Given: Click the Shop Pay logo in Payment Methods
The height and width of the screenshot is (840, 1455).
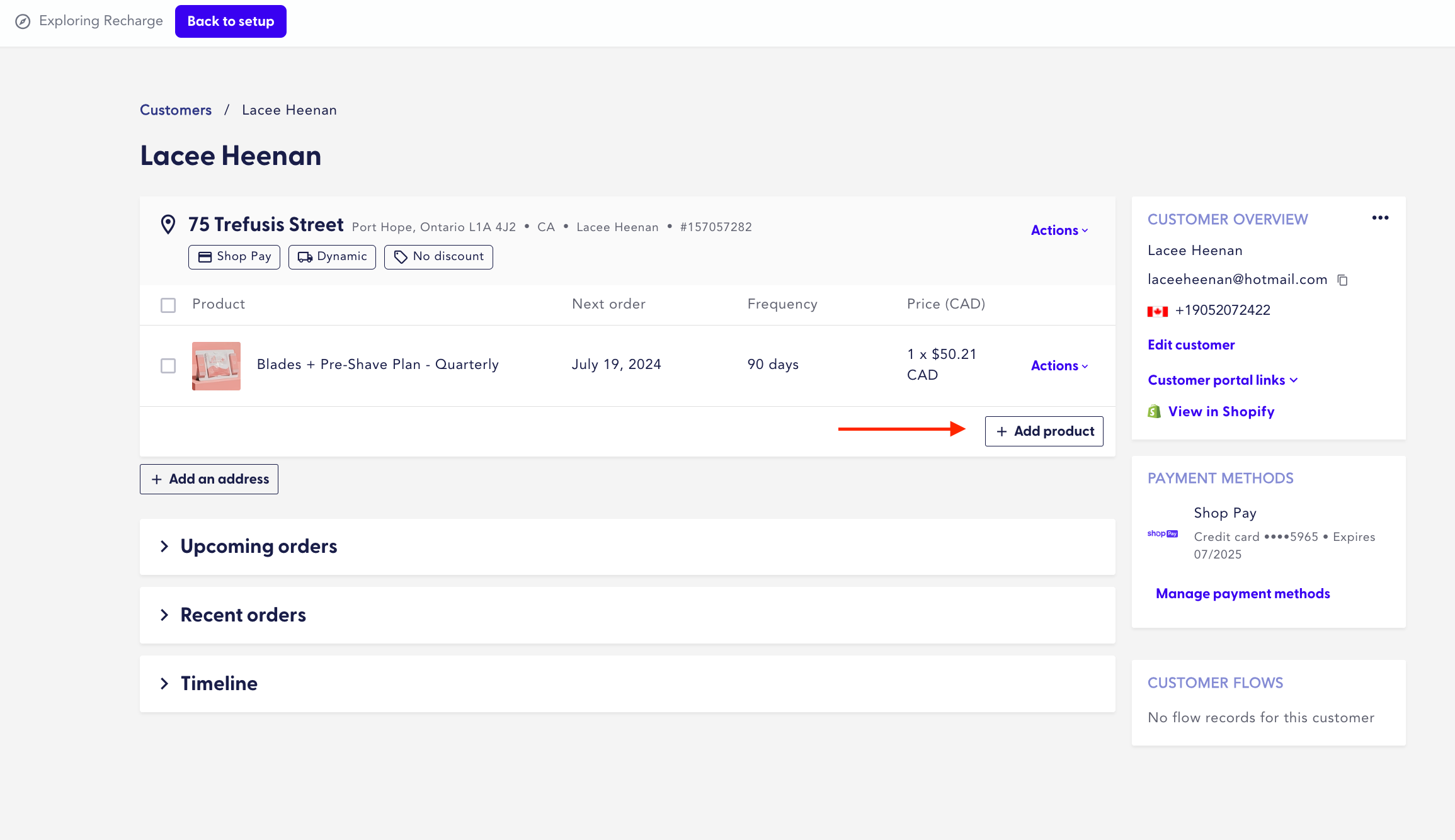Looking at the screenshot, I should 1162,533.
